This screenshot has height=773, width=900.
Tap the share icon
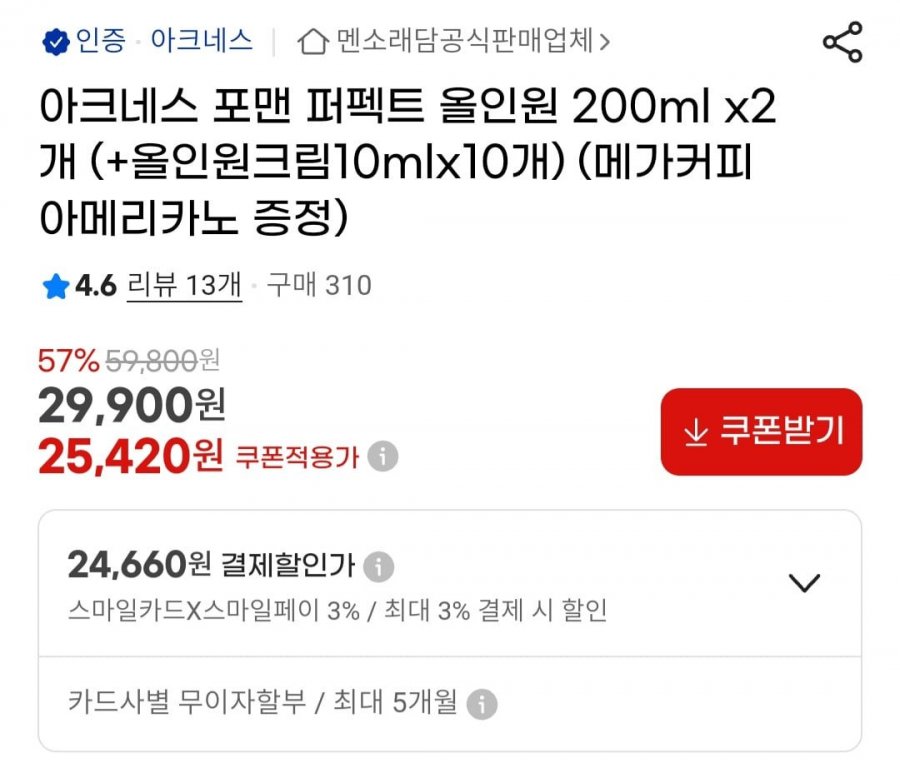pyautogui.click(x=842, y=42)
